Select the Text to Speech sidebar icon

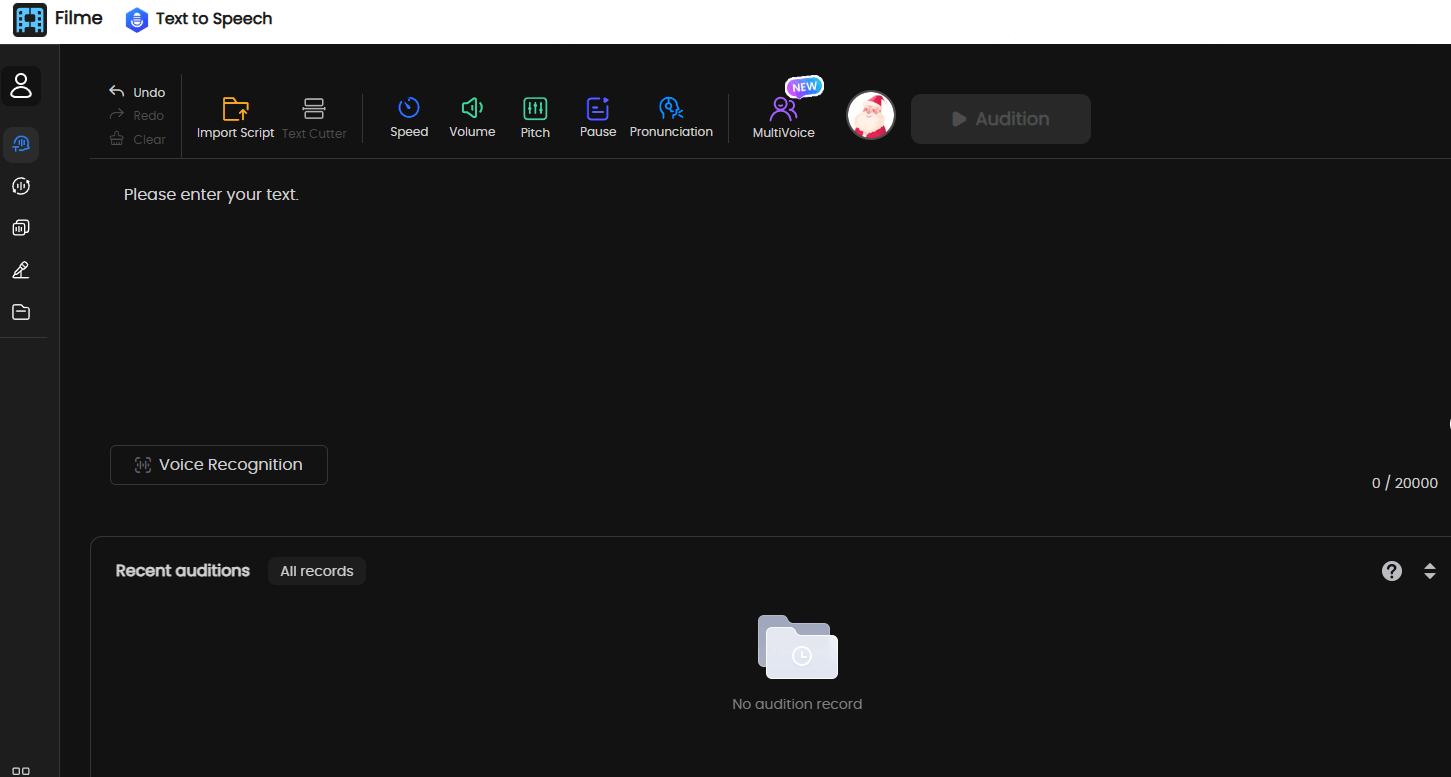click(21, 145)
